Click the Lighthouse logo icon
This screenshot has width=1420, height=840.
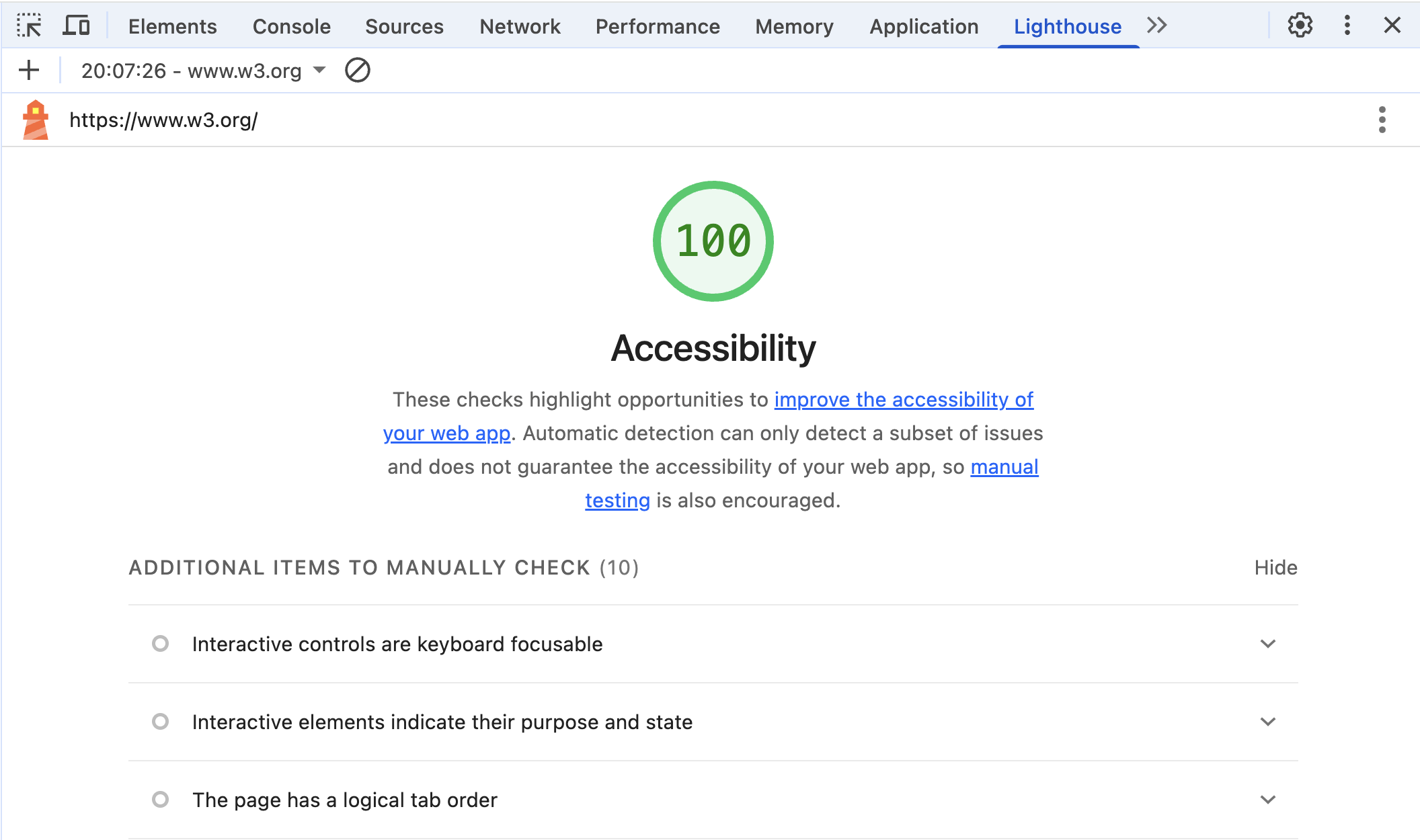[x=36, y=119]
